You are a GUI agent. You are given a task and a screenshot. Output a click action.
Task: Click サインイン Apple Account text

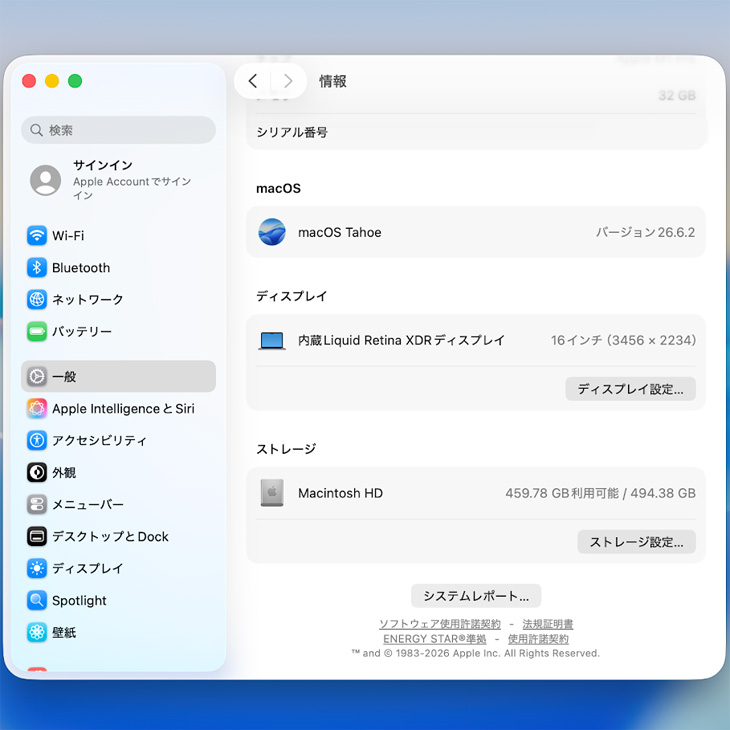(x=132, y=180)
